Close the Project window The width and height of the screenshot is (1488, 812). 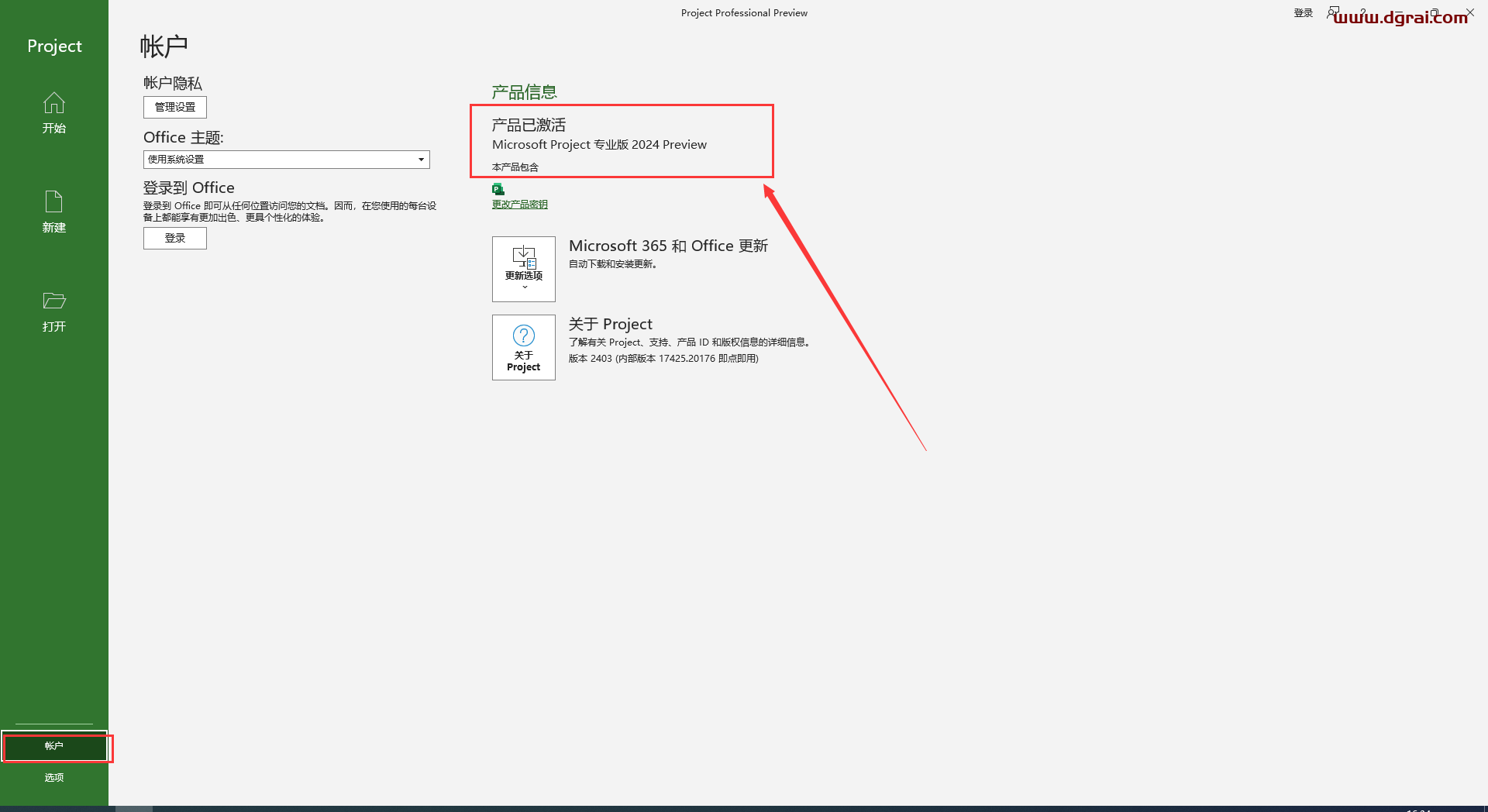(1470, 12)
